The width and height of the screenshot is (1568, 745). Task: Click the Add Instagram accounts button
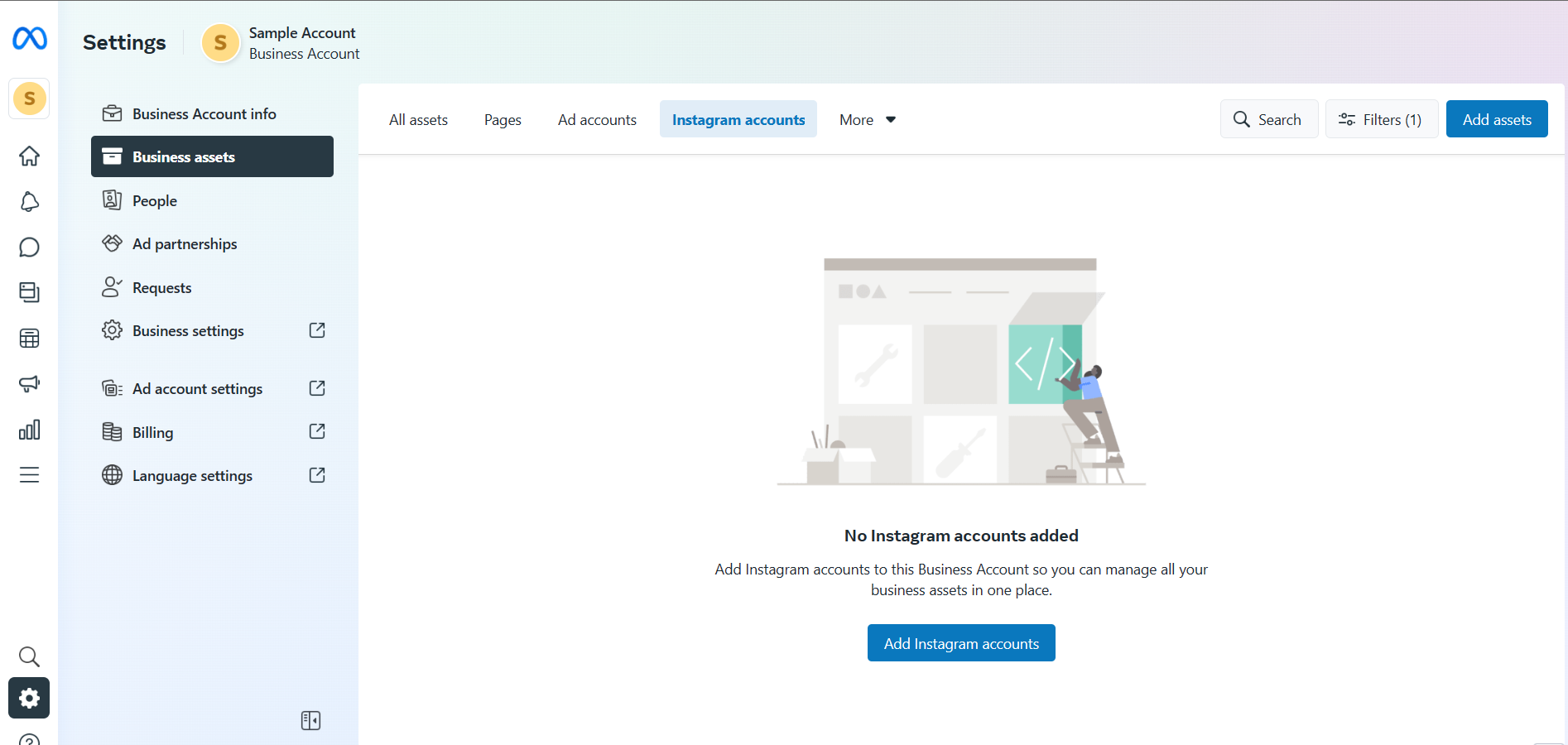tap(961, 643)
